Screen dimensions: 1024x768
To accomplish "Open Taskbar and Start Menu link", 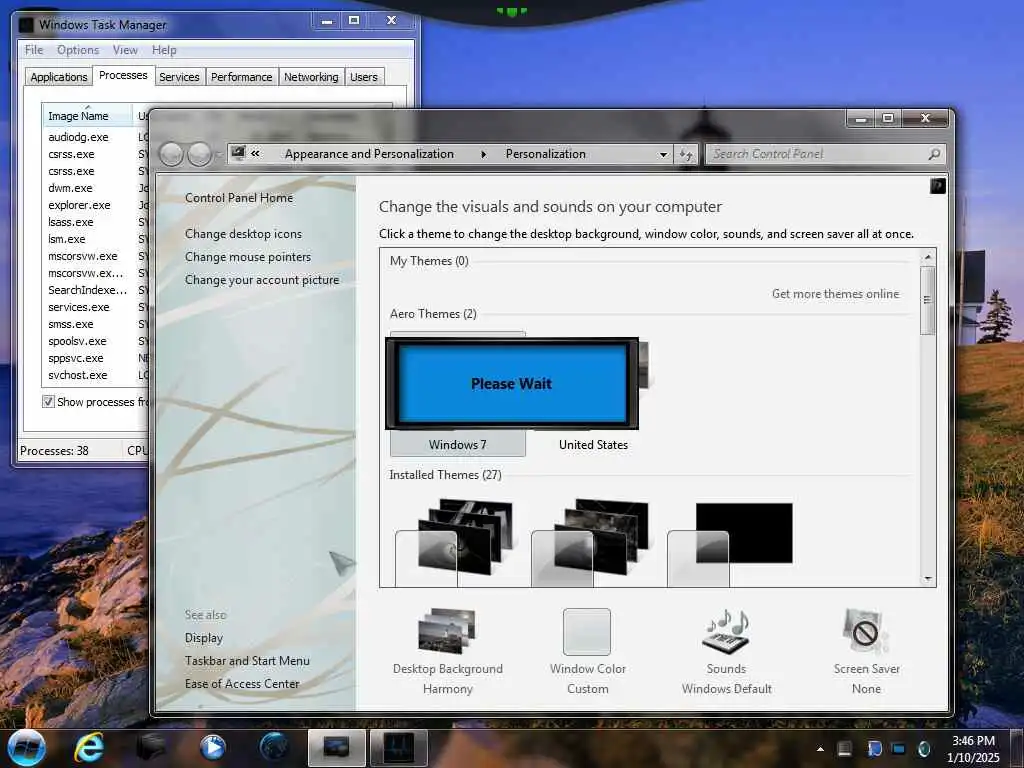I will point(247,660).
